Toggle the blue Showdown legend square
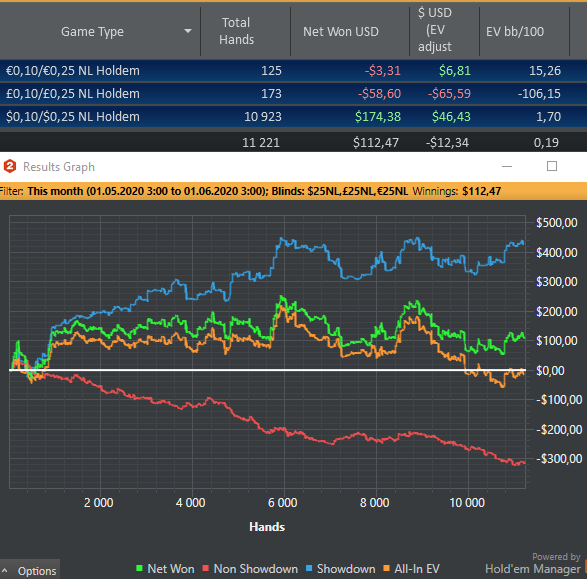The width and height of the screenshot is (587, 579). (x=309, y=568)
